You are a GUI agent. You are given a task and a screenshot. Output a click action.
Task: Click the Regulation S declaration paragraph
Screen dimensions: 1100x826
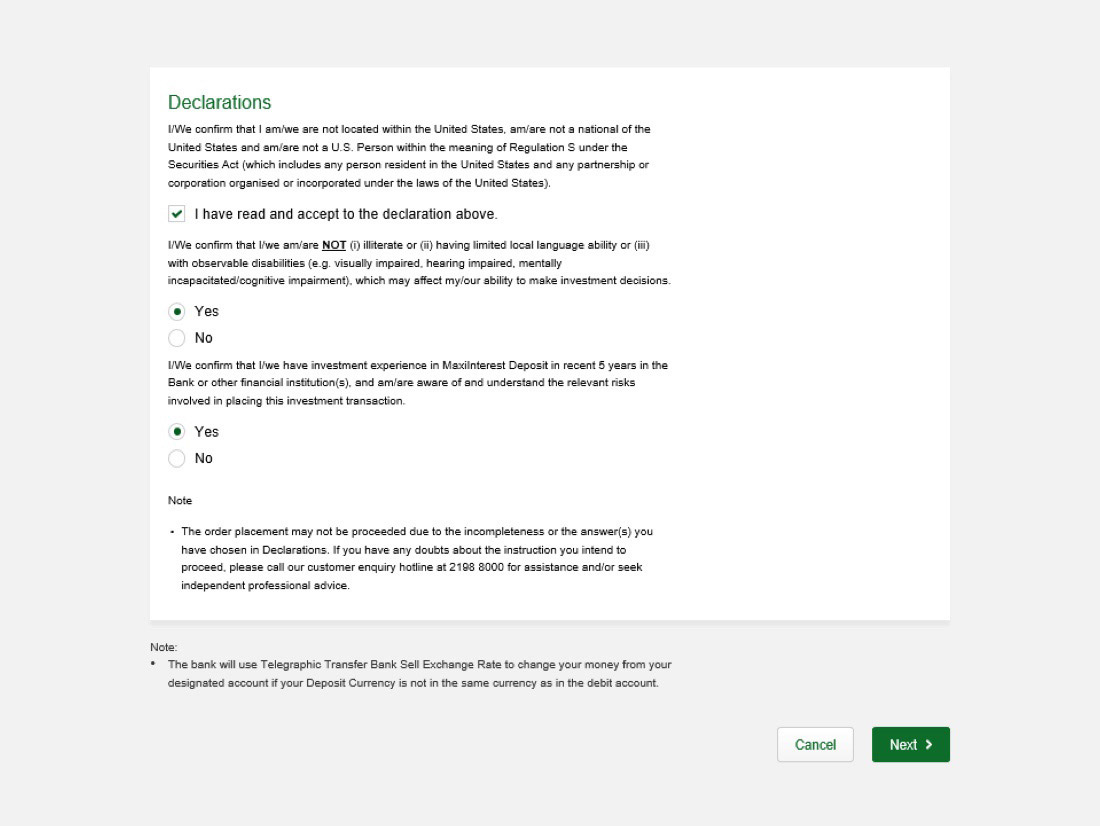point(409,156)
